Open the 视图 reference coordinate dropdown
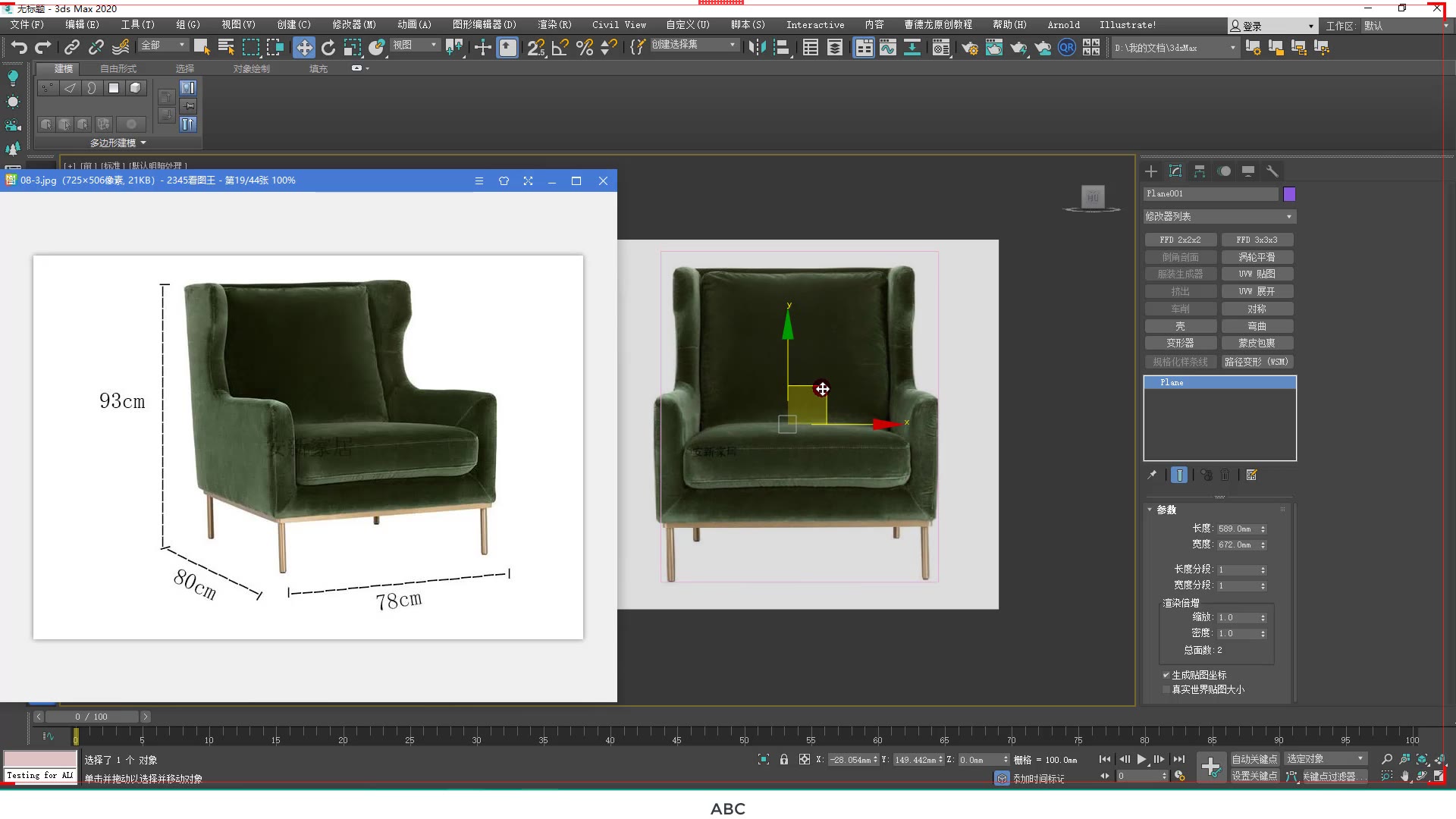This screenshot has width=1456, height=819. (415, 45)
